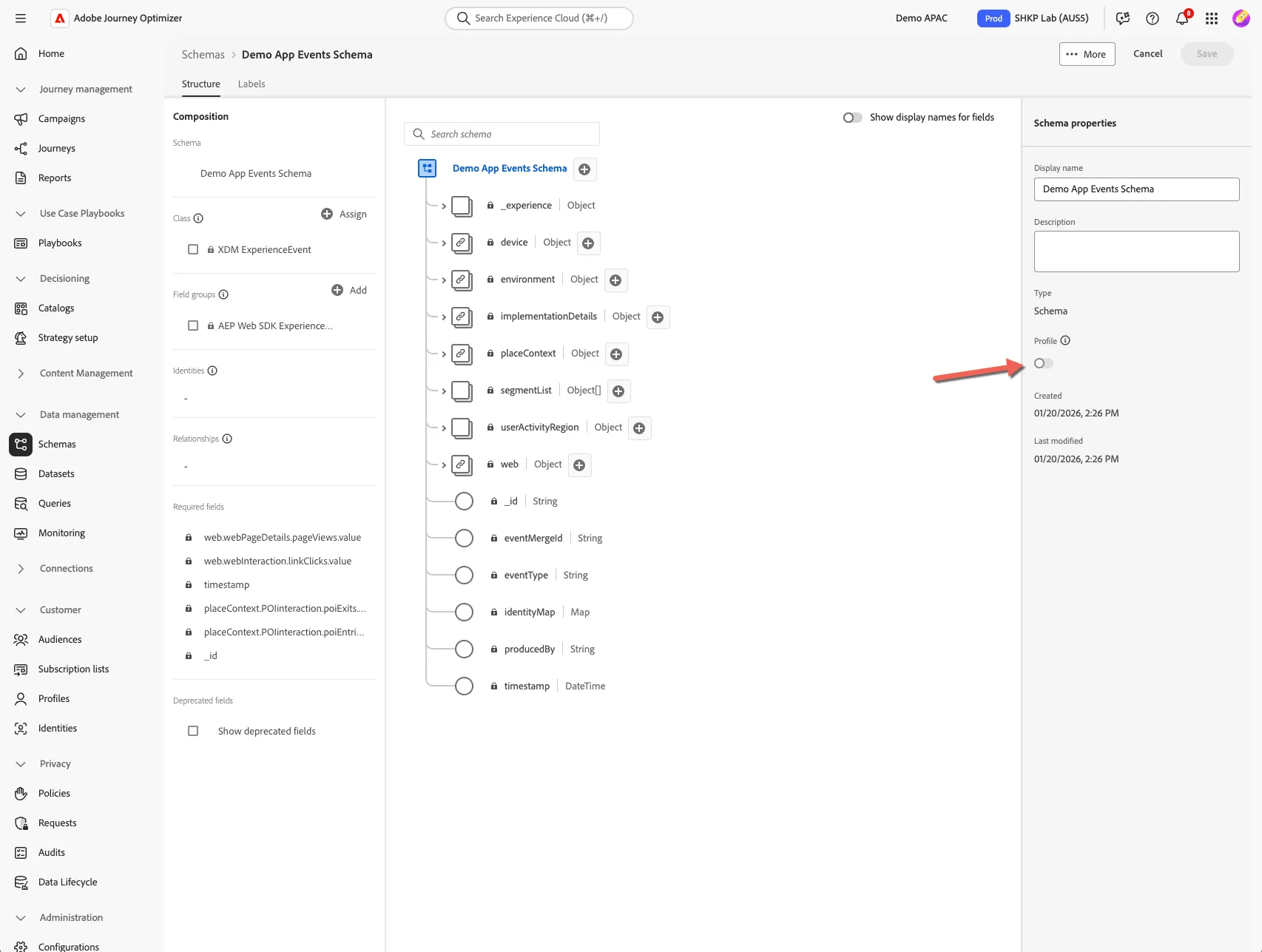1262x952 pixels.
Task: Check the XDM ExperienceEvent checkbox
Action: (193, 250)
